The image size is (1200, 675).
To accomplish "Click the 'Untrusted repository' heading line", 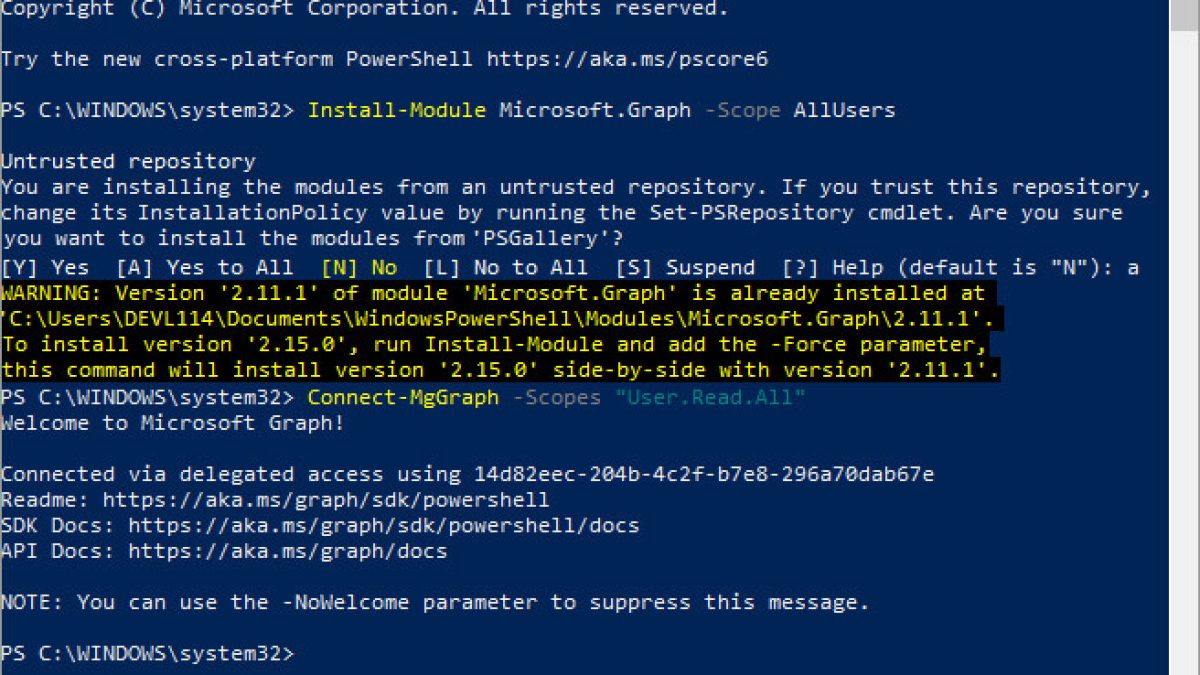I will pos(128,161).
